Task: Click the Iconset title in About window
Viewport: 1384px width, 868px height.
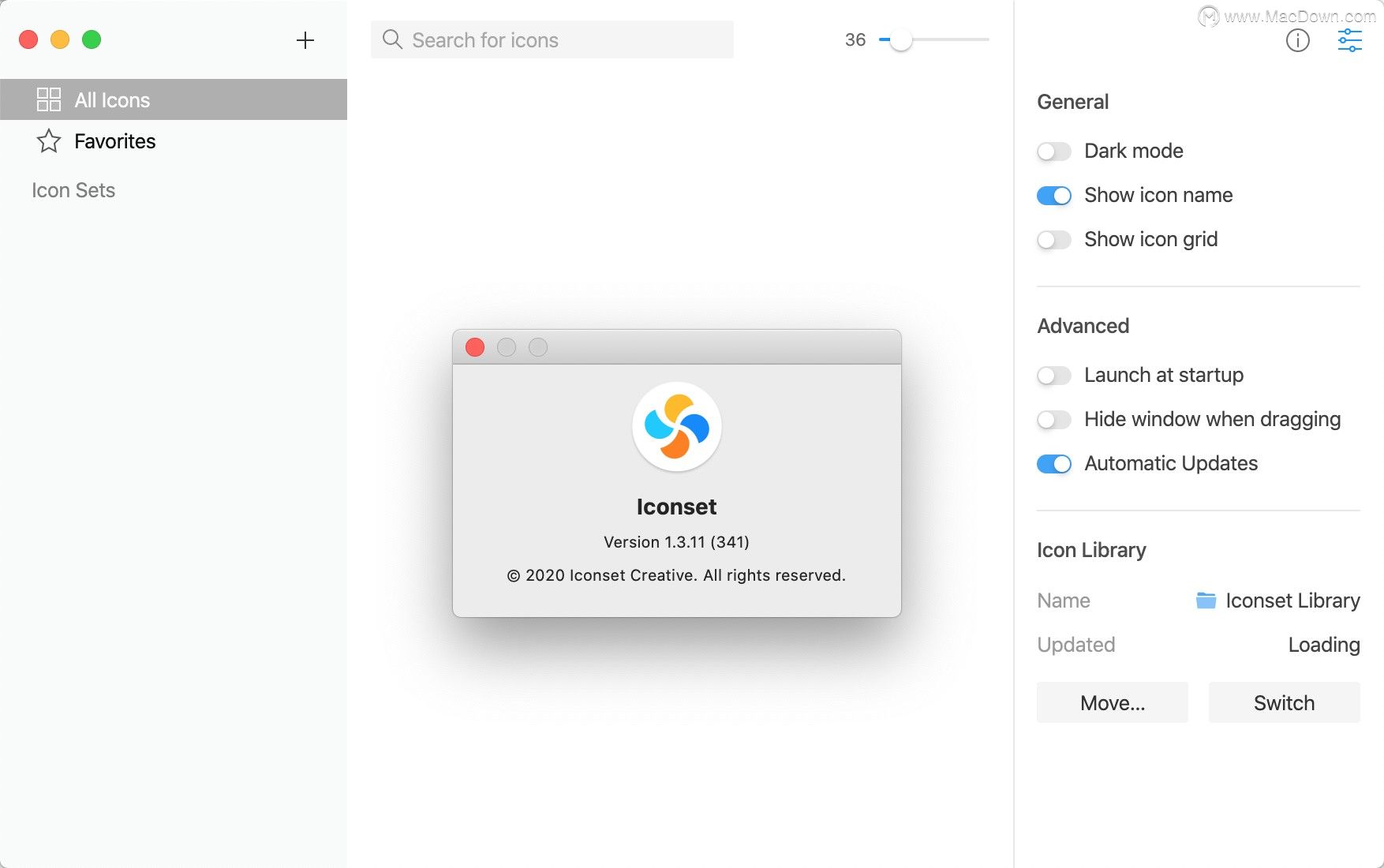Action: tap(677, 507)
